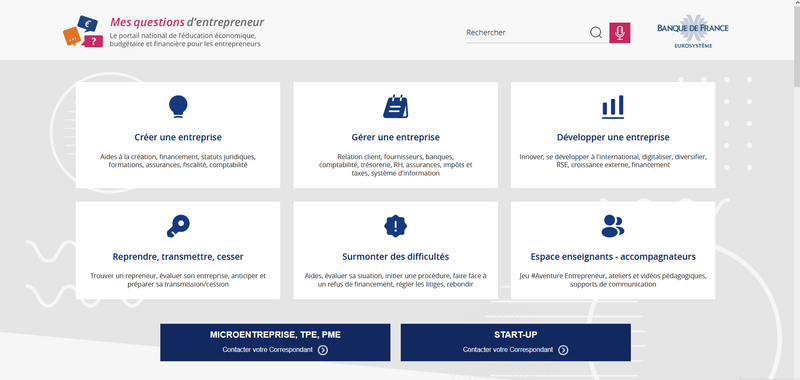
Task: Activate the pink microphone voice search button
Action: [619, 33]
